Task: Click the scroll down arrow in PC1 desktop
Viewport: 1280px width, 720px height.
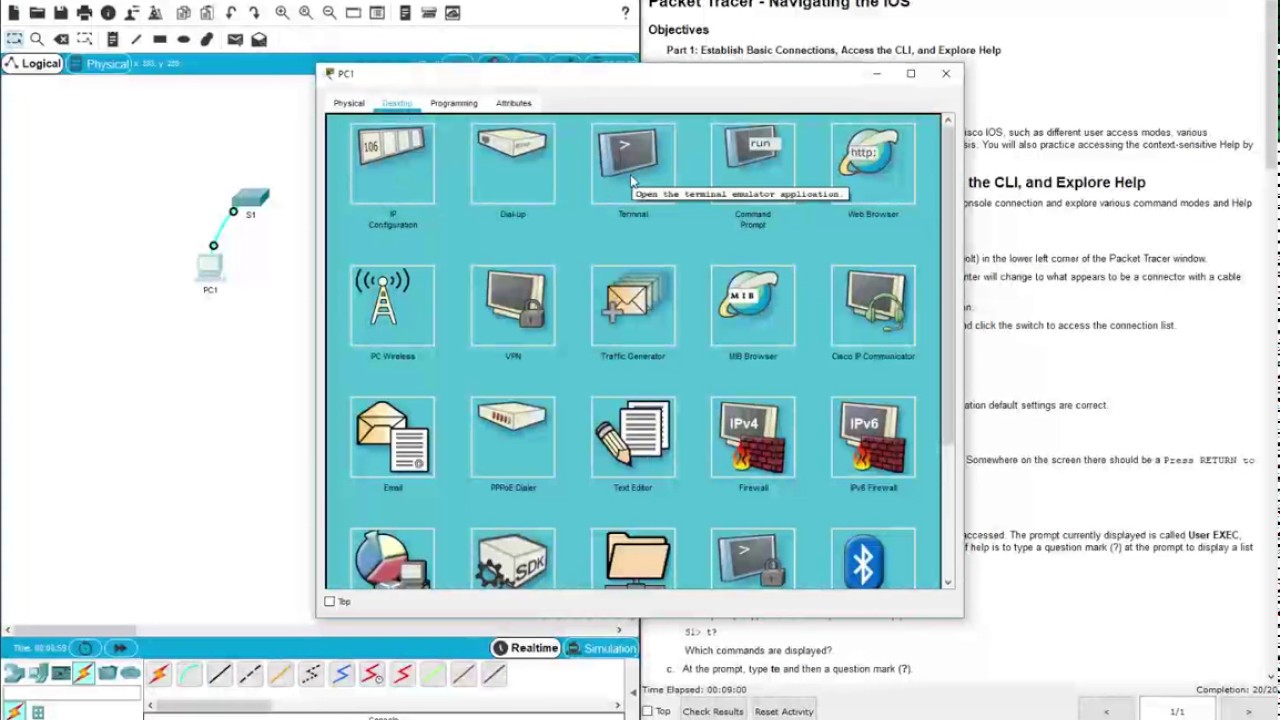Action: (947, 581)
